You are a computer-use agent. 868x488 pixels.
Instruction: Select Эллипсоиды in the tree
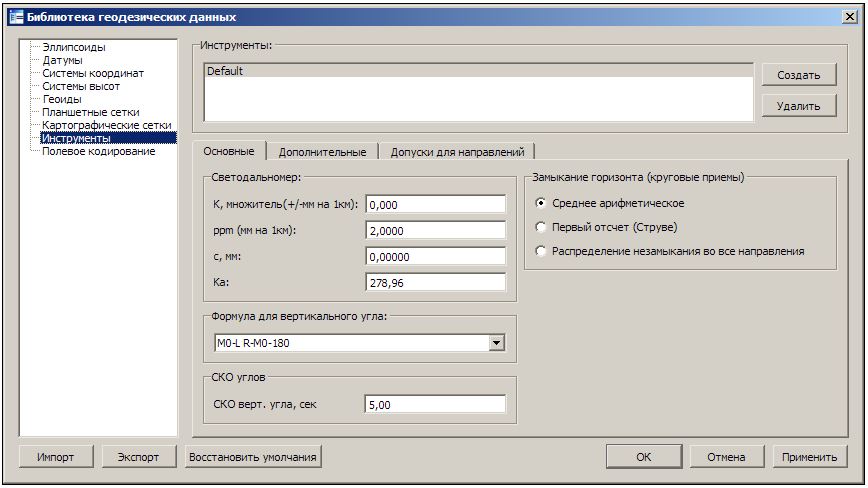[x=74, y=48]
